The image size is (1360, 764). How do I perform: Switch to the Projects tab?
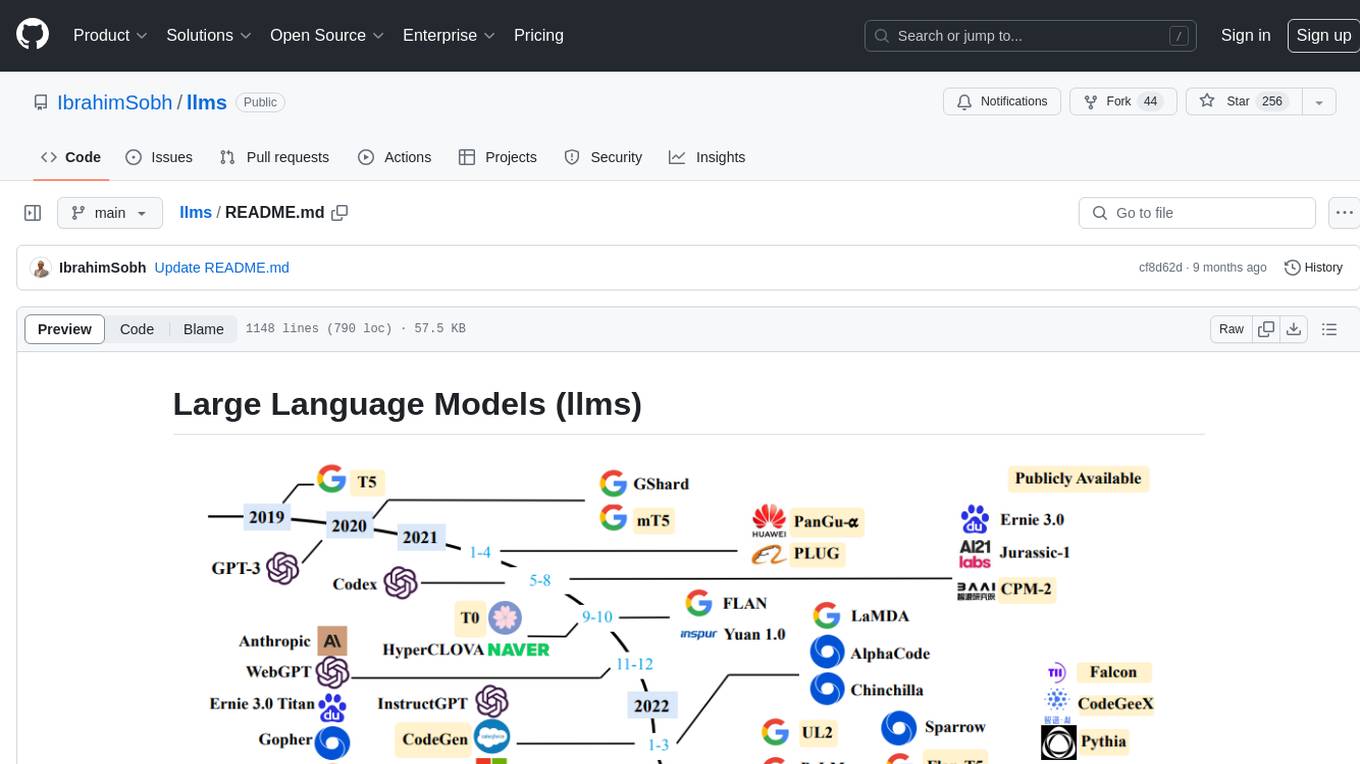pos(498,157)
